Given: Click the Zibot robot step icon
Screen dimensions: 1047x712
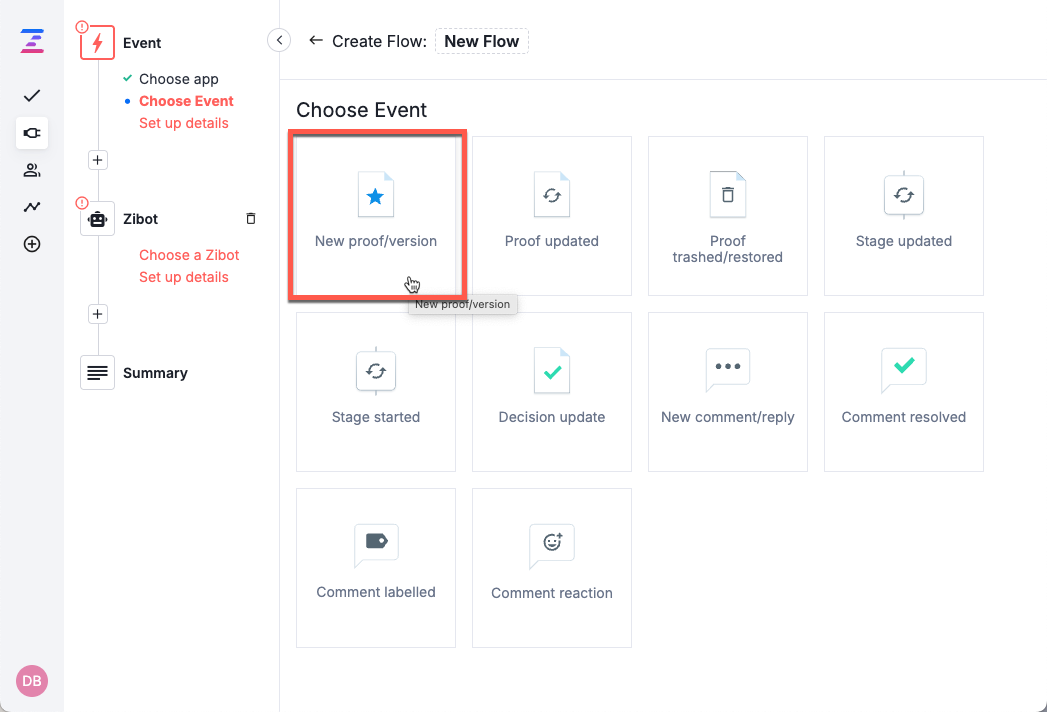Looking at the screenshot, I should coord(97,218).
